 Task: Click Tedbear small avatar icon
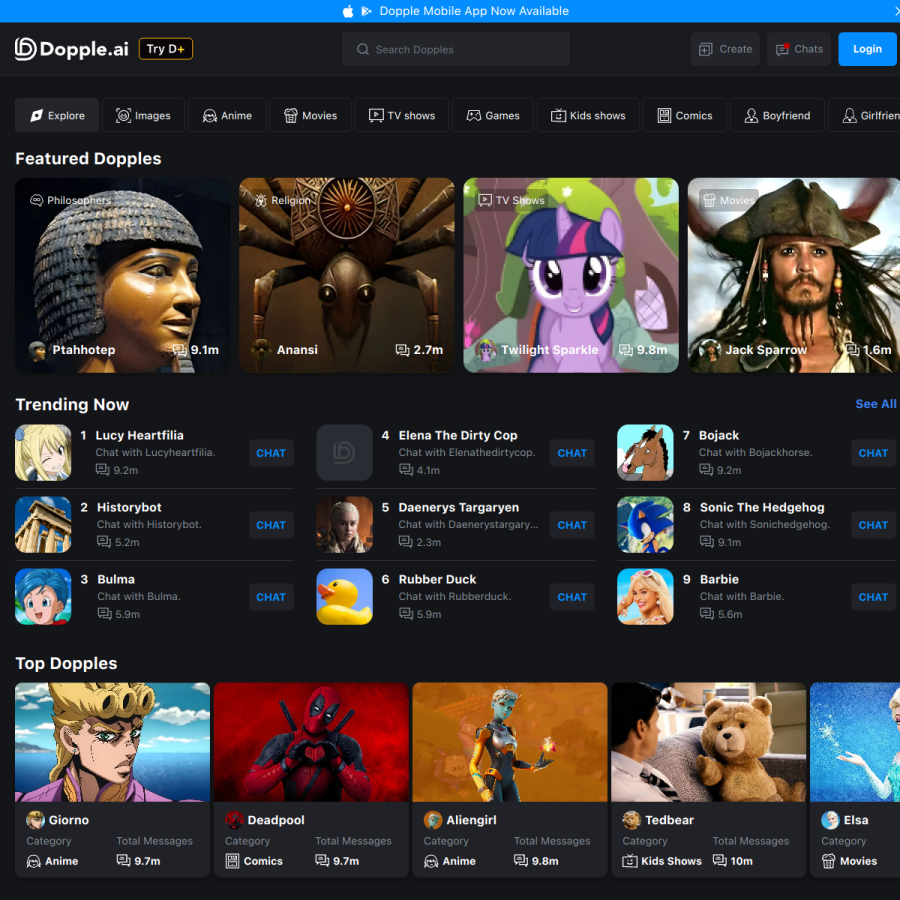pyautogui.click(x=631, y=820)
